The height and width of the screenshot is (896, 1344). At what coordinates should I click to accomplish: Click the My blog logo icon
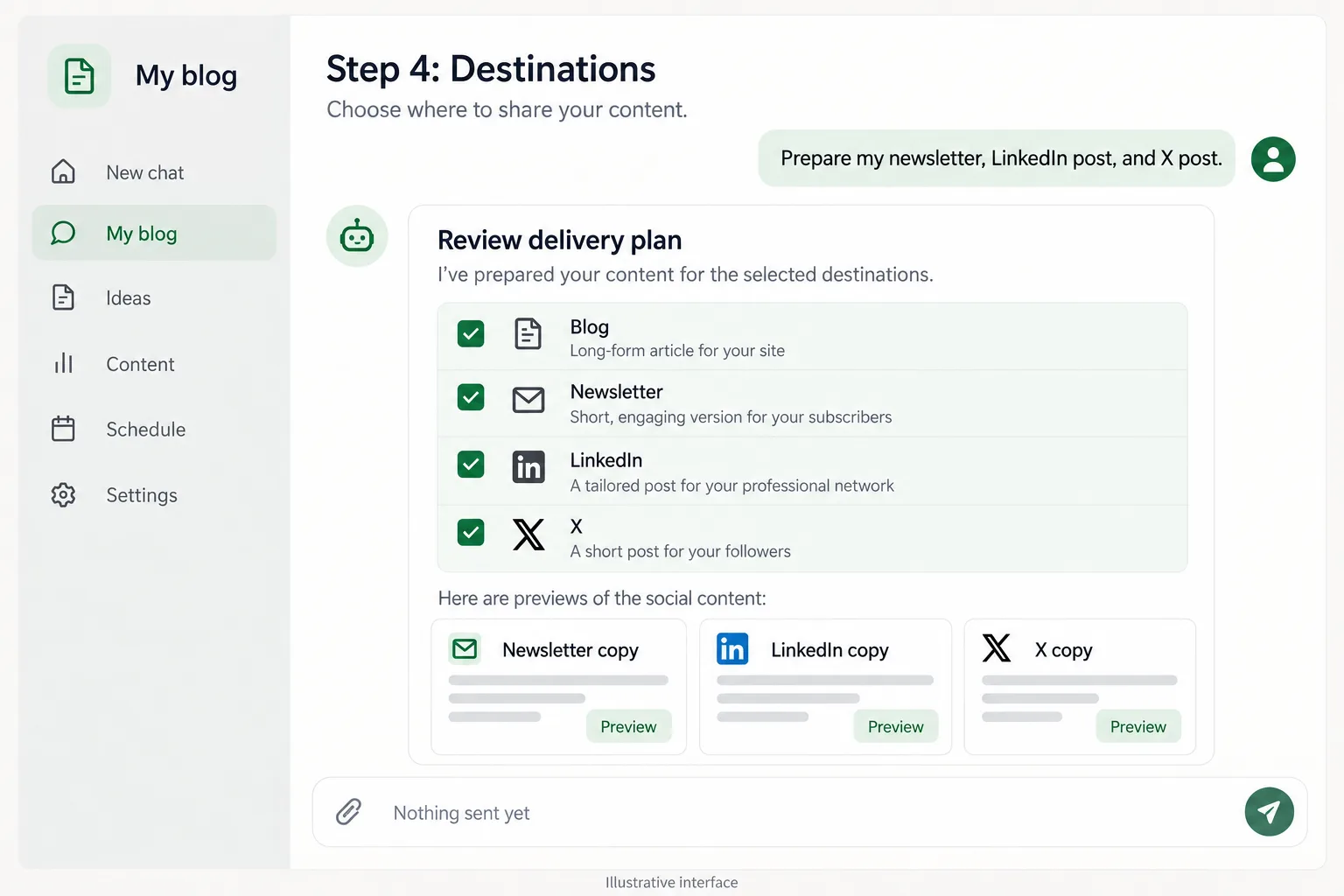[80, 76]
